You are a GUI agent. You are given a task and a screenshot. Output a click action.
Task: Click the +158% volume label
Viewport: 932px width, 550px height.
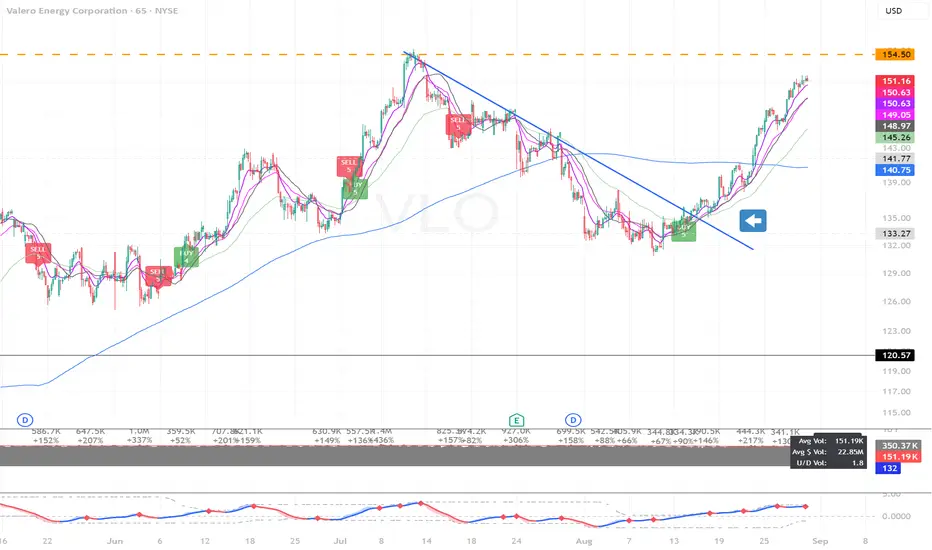click(571, 441)
